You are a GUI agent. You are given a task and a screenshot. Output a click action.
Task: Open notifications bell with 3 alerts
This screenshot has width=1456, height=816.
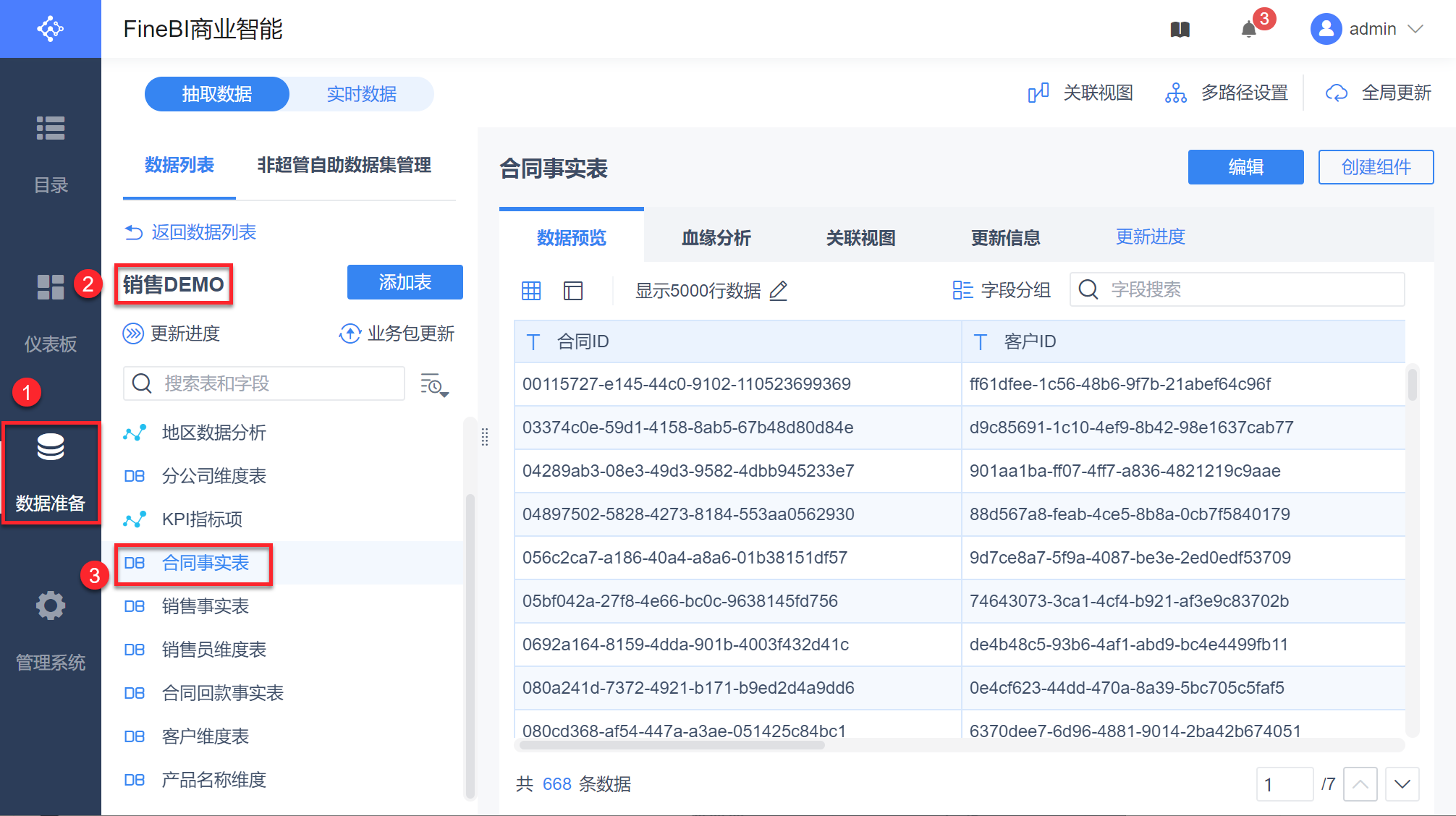(x=1249, y=30)
